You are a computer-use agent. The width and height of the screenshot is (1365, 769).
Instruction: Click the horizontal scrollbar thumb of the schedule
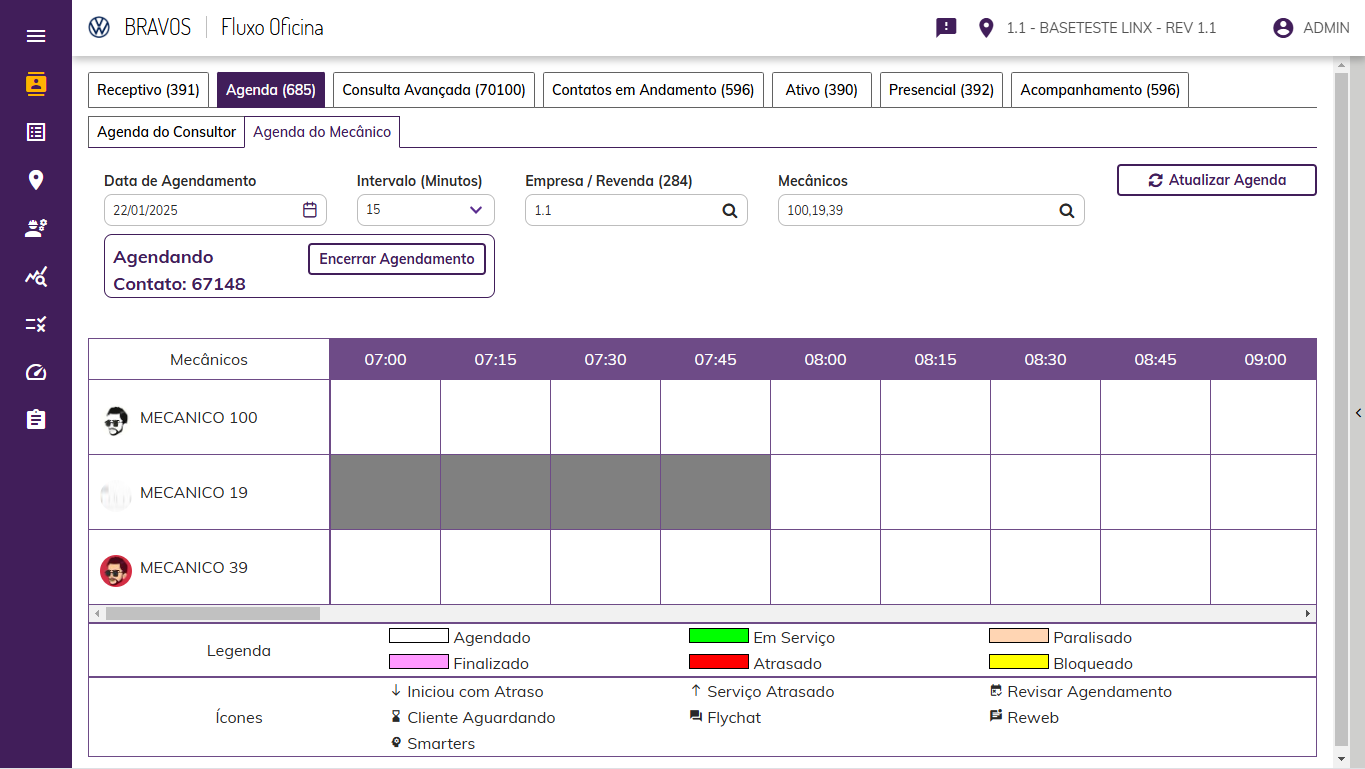tap(213, 613)
